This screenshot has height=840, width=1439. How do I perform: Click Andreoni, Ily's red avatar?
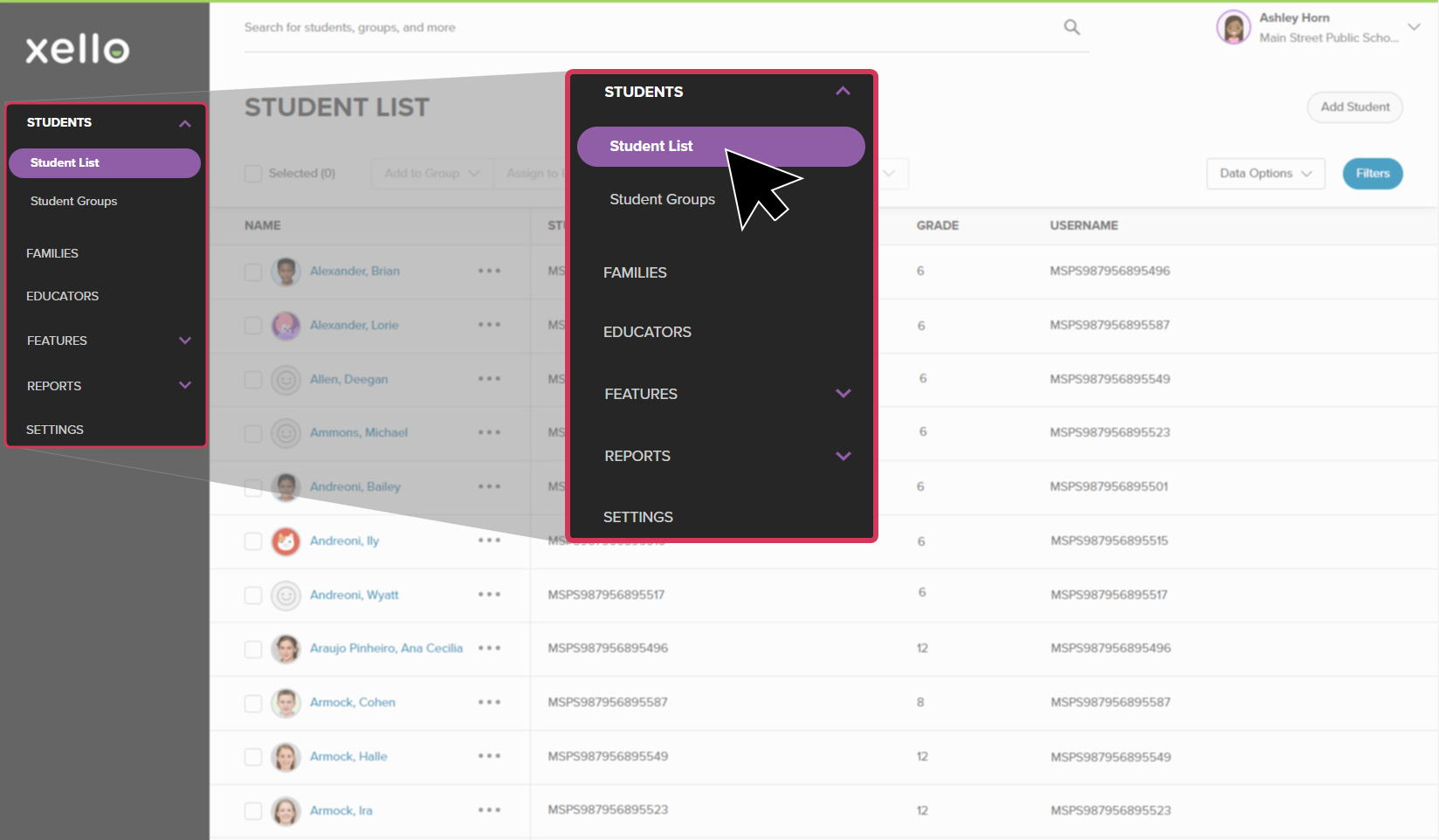286,541
